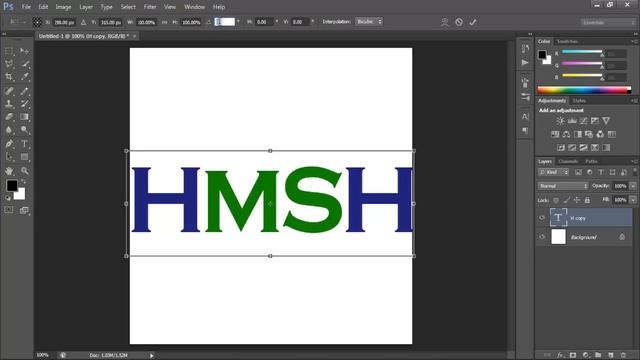Viewport: 640px width, 360px height.
Task: Select the Horizontal Type tool
Action: click(x=24, y=144)
